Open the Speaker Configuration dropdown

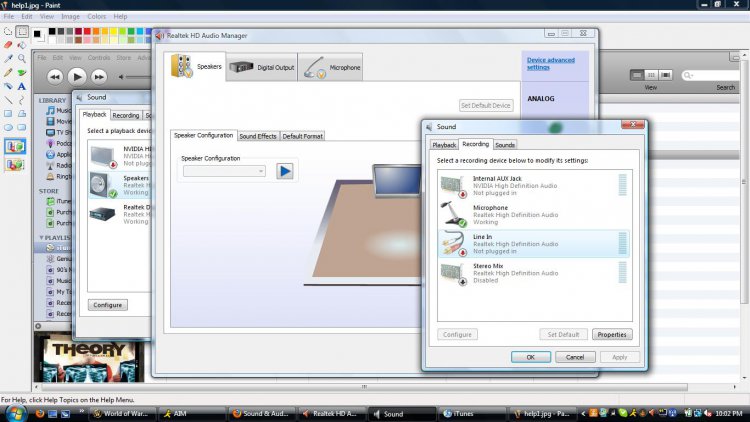[x=224, y=171]
